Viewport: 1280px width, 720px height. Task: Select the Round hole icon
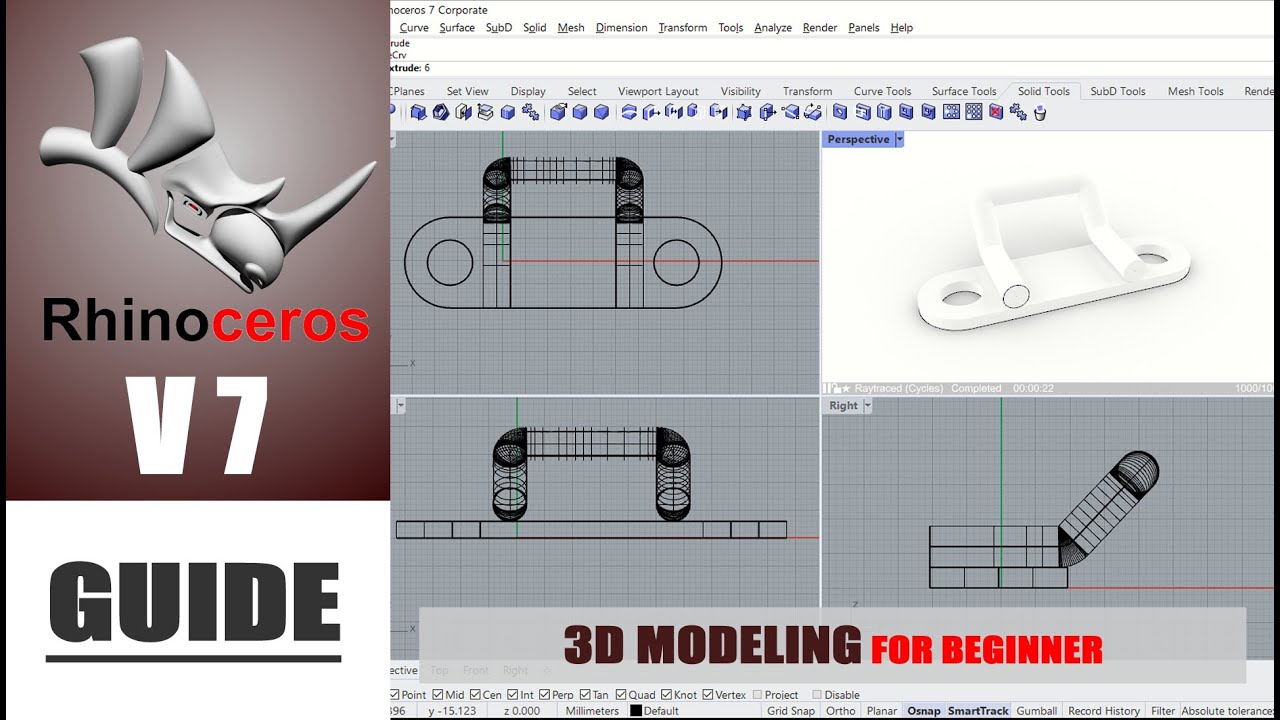point(840,112)
